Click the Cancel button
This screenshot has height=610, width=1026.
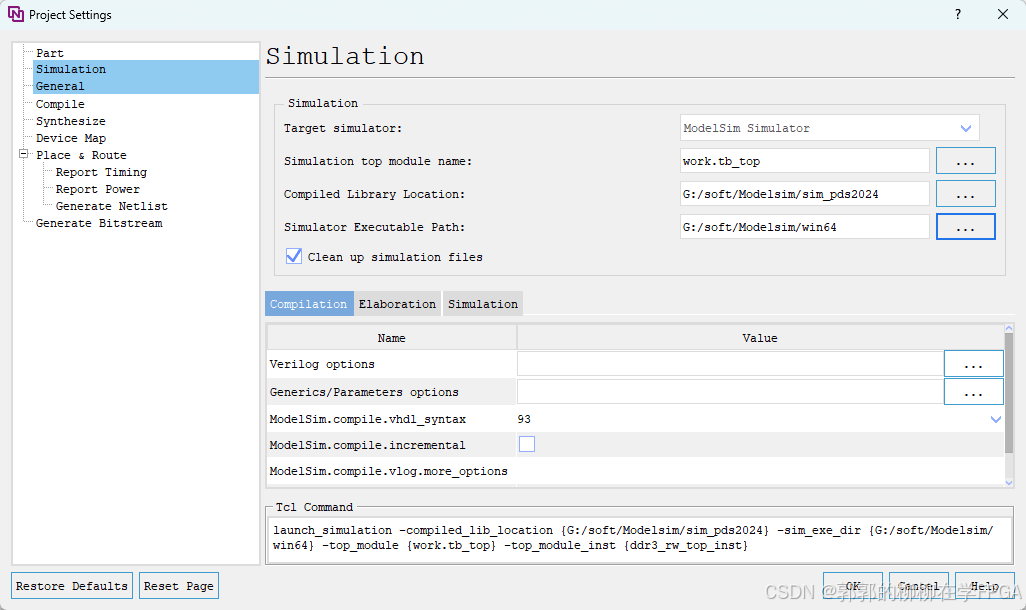point(919,586)
